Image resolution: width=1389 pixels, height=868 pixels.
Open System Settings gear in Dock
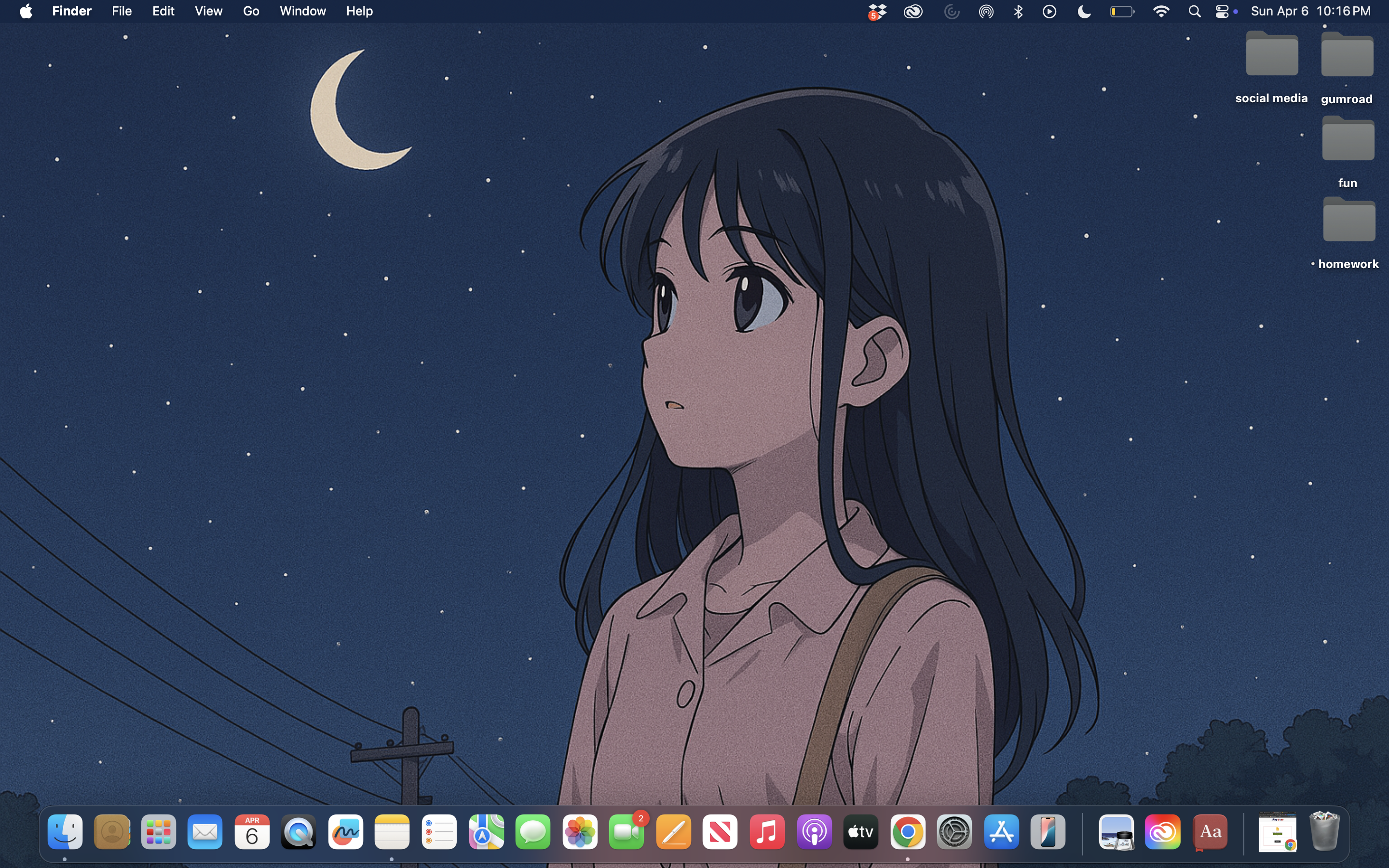pyautogui.click(x=954, y=832)
